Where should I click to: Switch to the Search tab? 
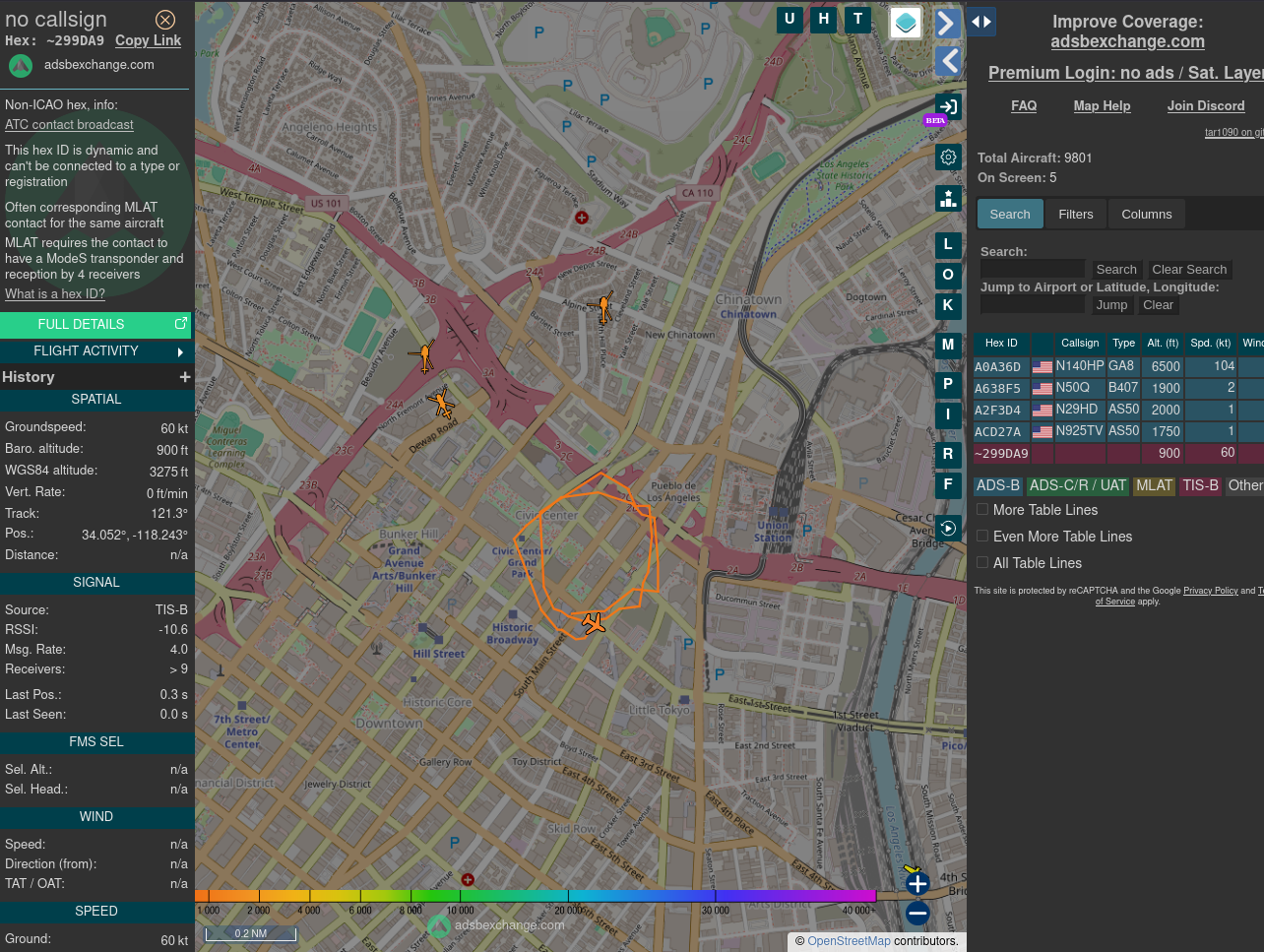click(1010, 214)
